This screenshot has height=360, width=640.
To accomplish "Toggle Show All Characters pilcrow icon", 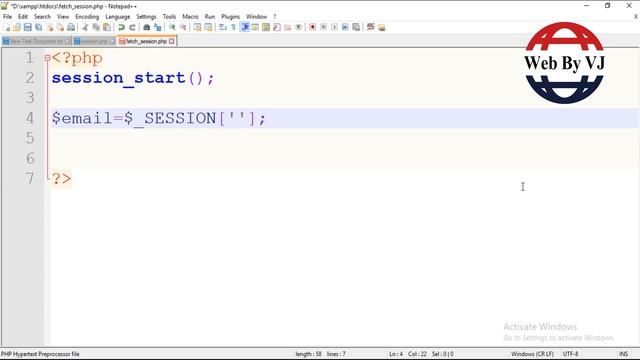I will [233, 27].
